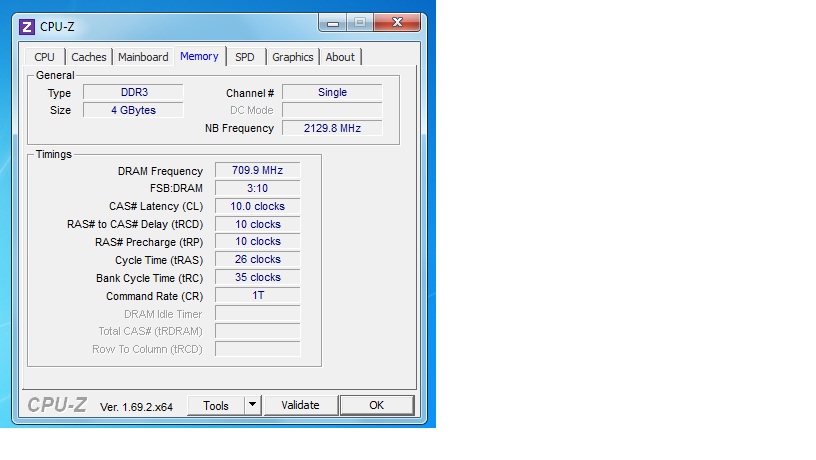Minimize the CPU-Z window
Viewport: 816px width, 460px height.
pos(333,23)
